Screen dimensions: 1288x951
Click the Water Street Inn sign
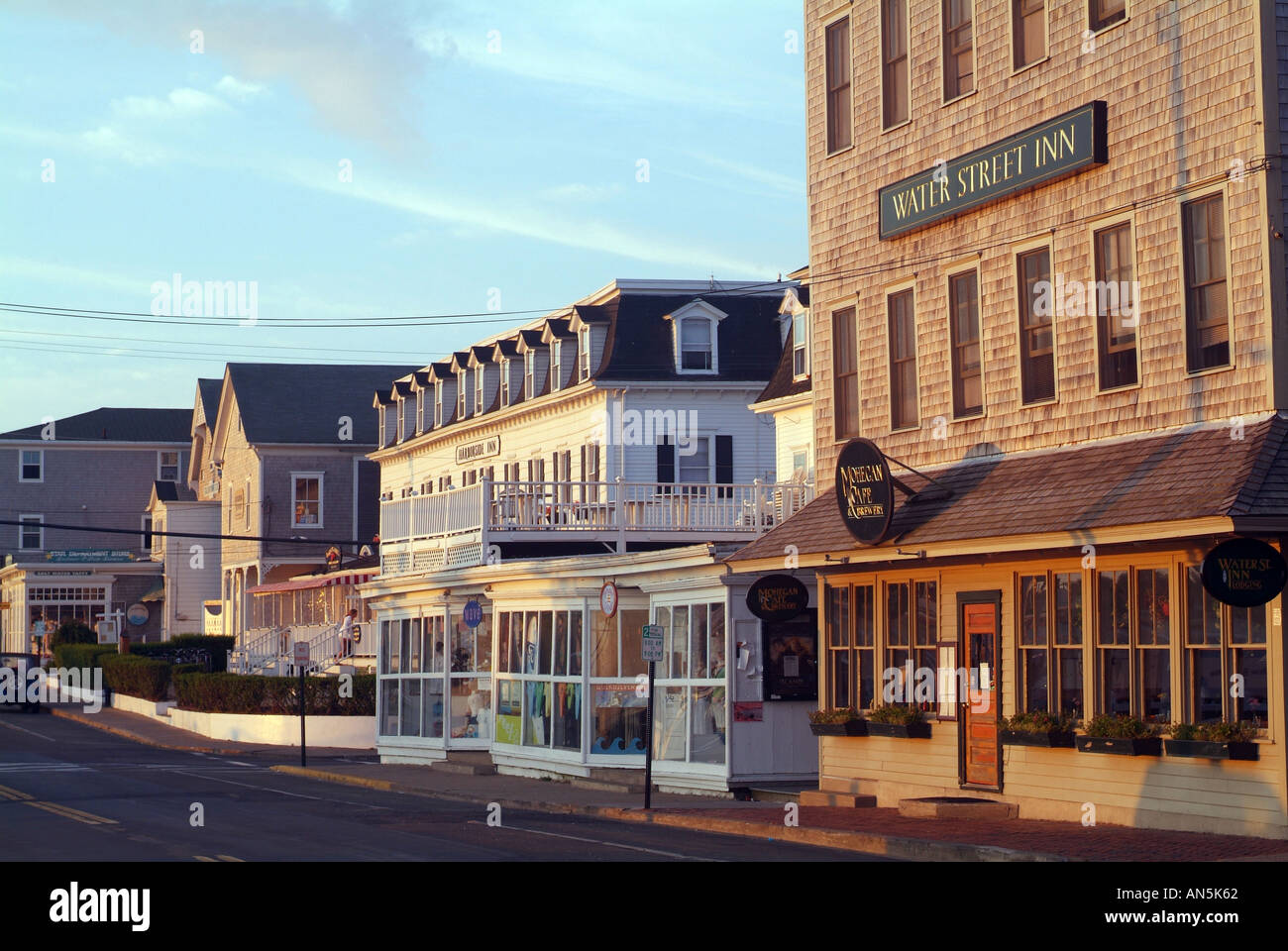coord(993,169)
